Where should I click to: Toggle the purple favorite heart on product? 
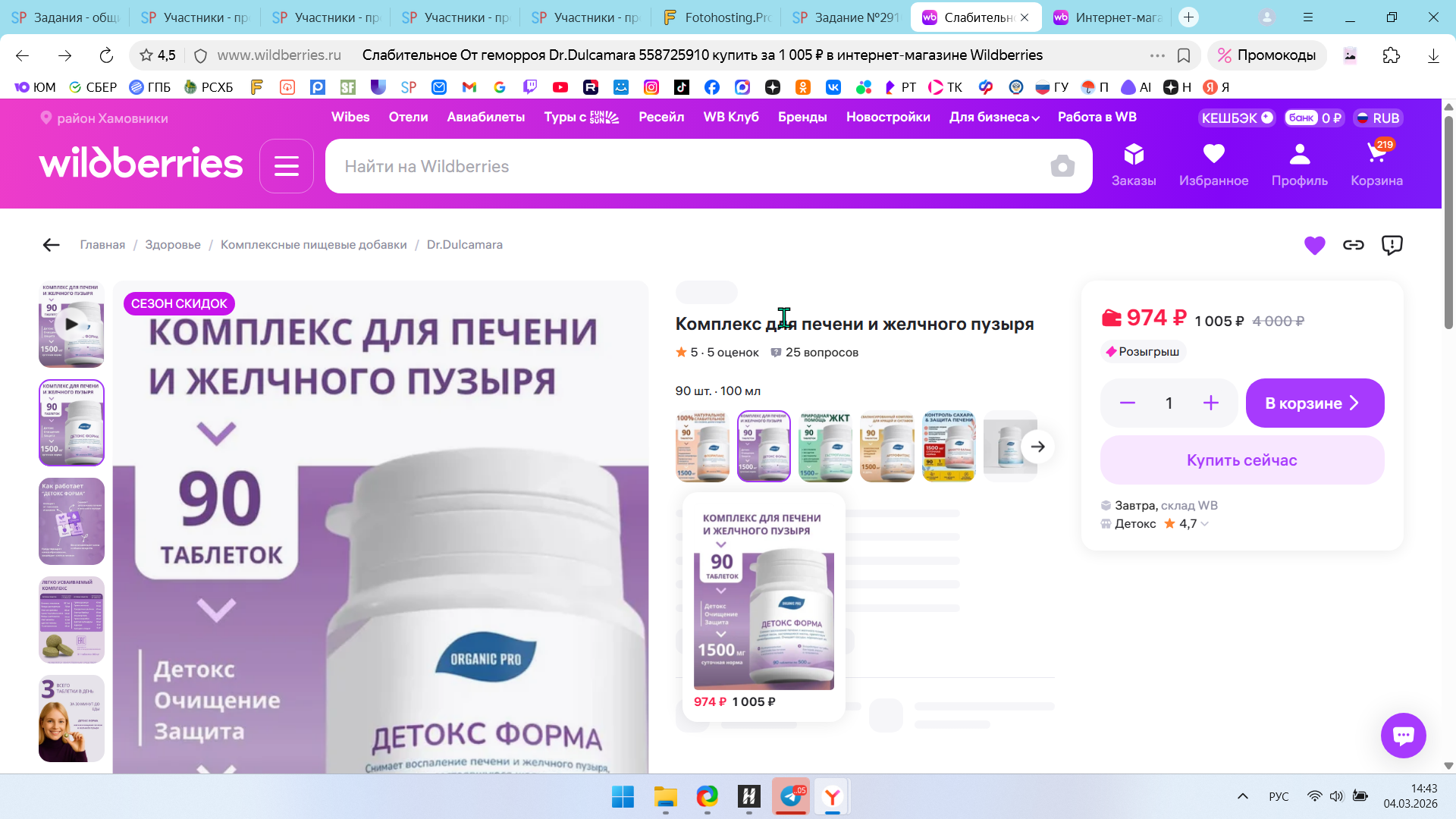[x=1314, y=245]
